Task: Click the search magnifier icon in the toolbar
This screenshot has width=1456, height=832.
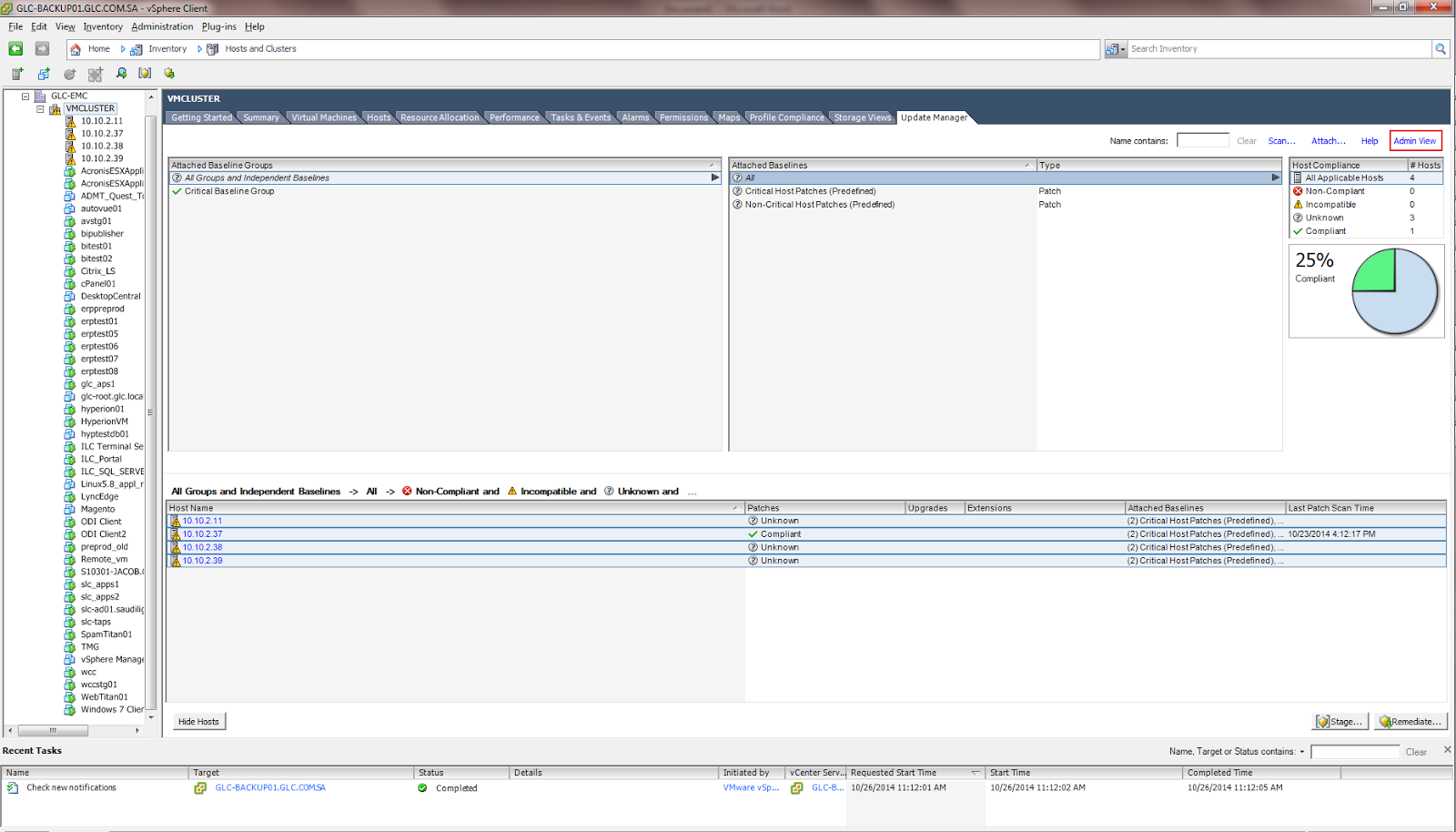Action: pyautogui.click(x=121, y=74)
